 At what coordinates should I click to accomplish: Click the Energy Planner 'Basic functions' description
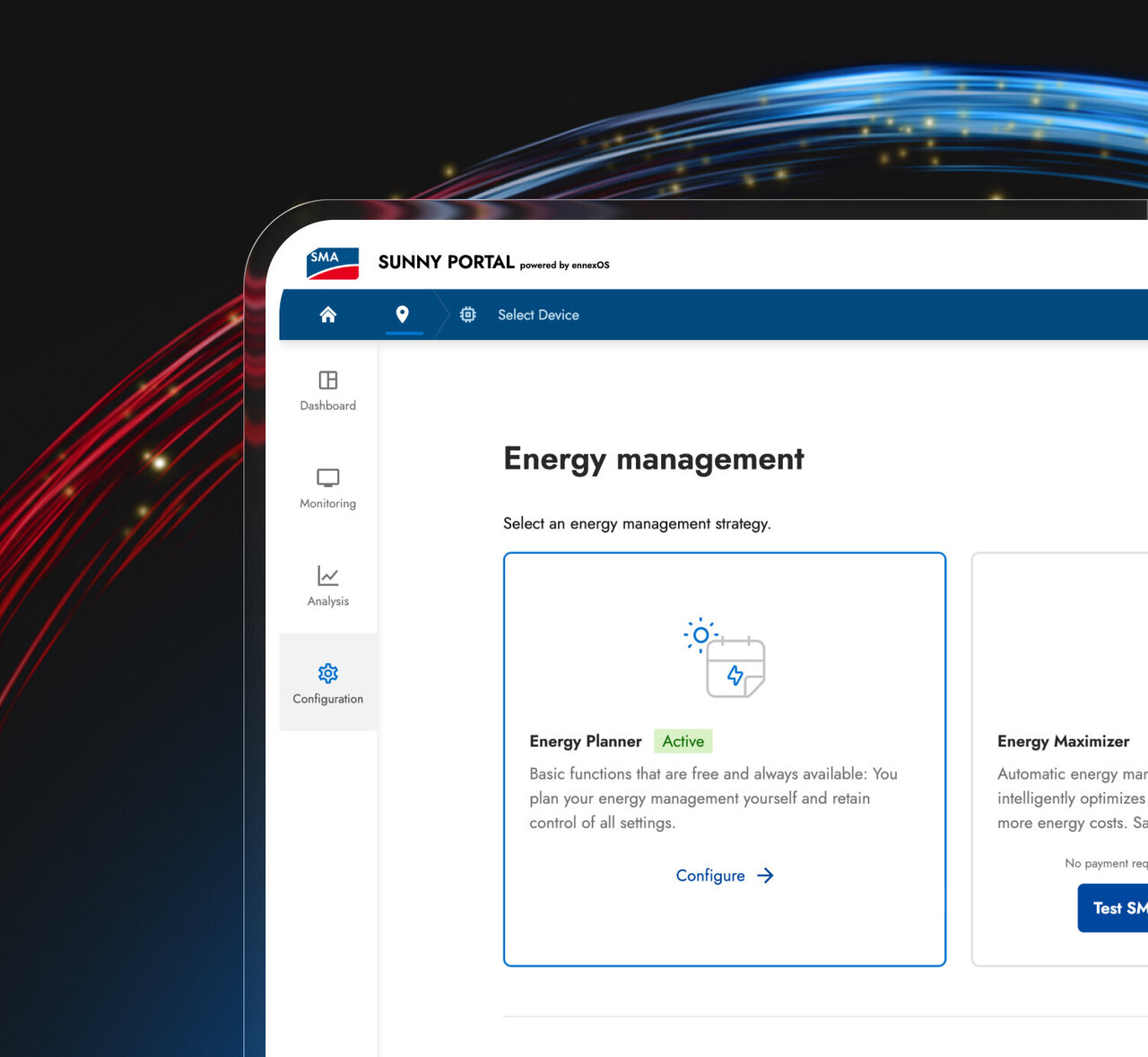tap(714, 799)
